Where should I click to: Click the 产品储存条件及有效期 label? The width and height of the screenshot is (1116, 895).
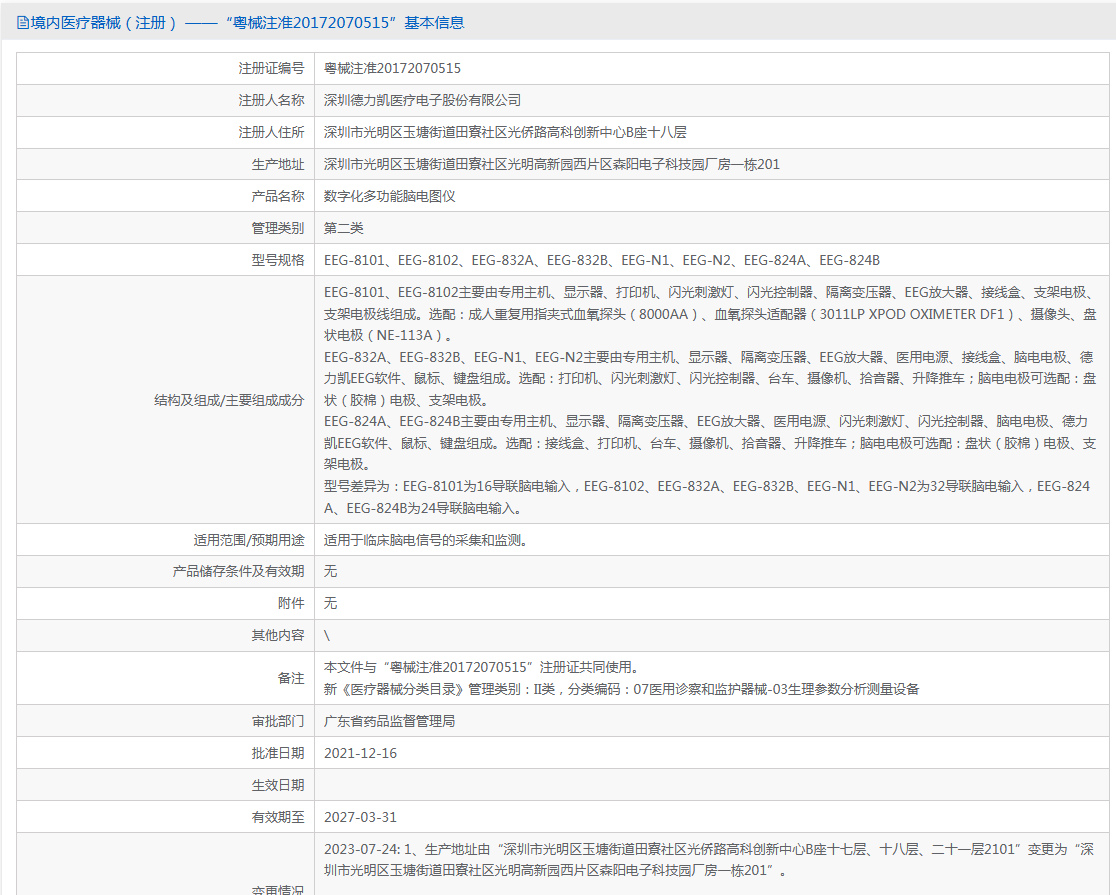(238, 572)
